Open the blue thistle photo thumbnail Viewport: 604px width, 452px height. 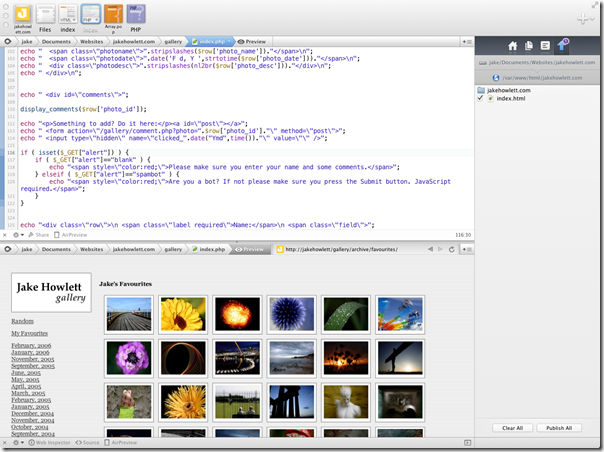coord(292,314)
